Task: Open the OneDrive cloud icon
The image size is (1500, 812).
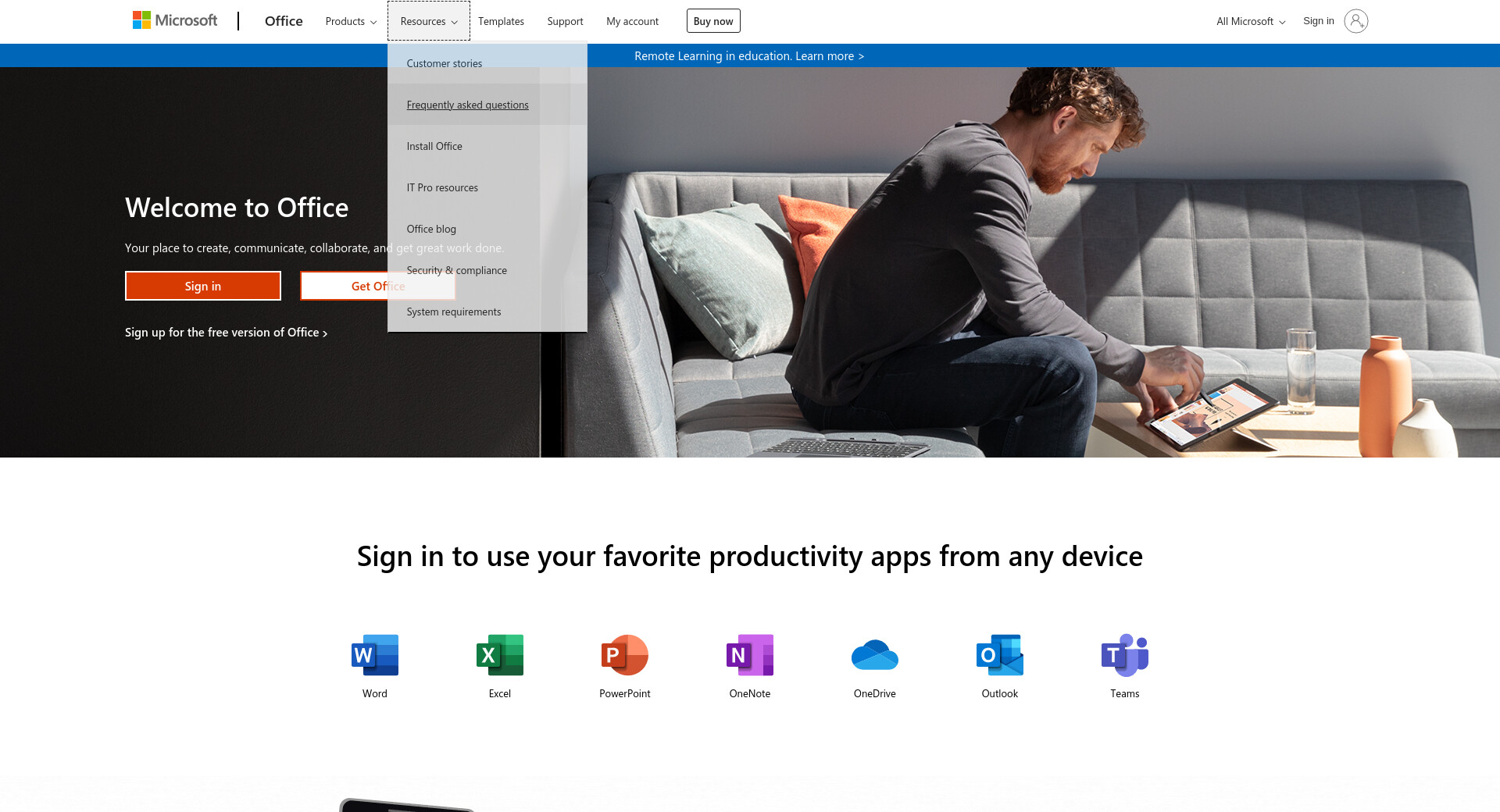Action: pyautogui.click(x=875, y=654)
